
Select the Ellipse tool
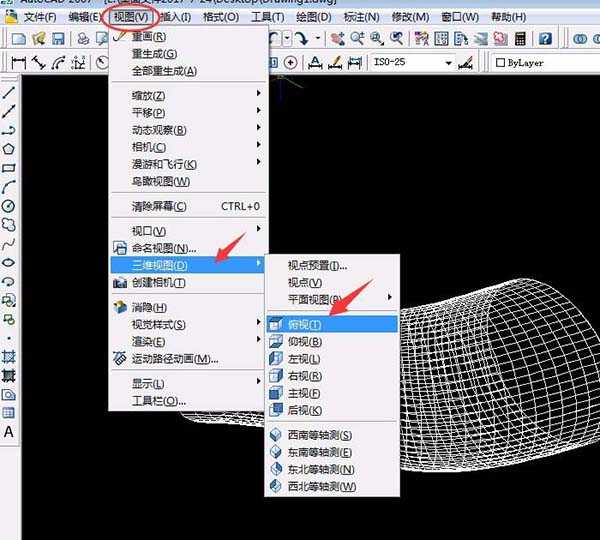point(8,263)
